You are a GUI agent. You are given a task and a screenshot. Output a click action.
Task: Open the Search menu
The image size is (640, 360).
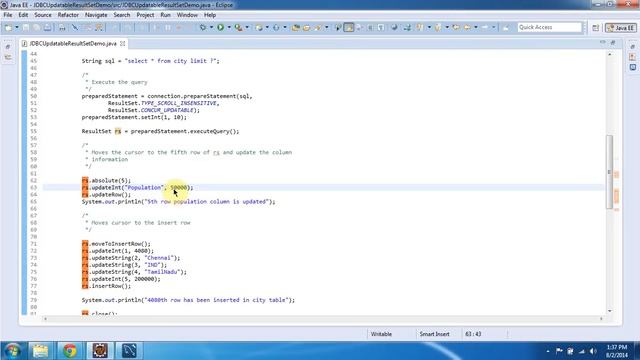click(122, 15)
